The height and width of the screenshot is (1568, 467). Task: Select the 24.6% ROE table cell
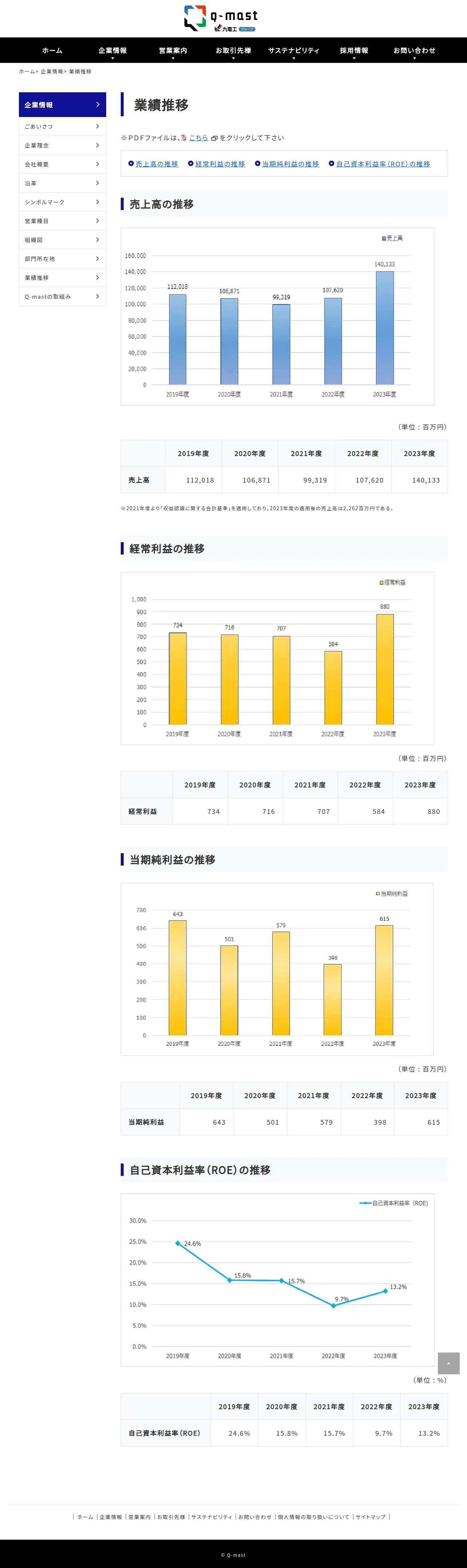(235, 1434)
